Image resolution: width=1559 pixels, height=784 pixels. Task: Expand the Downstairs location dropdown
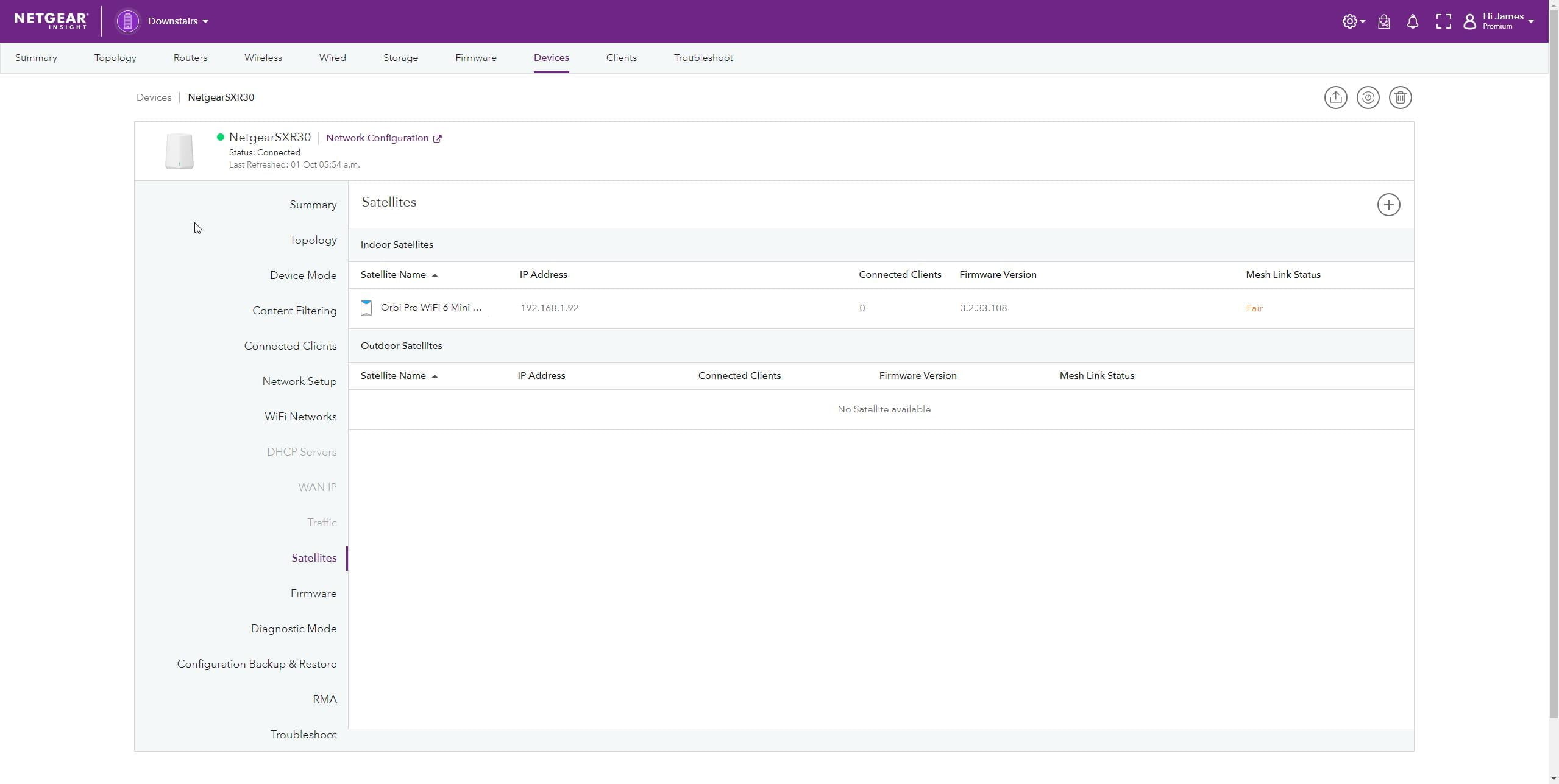pyautogui.click(x=177, y=21)
